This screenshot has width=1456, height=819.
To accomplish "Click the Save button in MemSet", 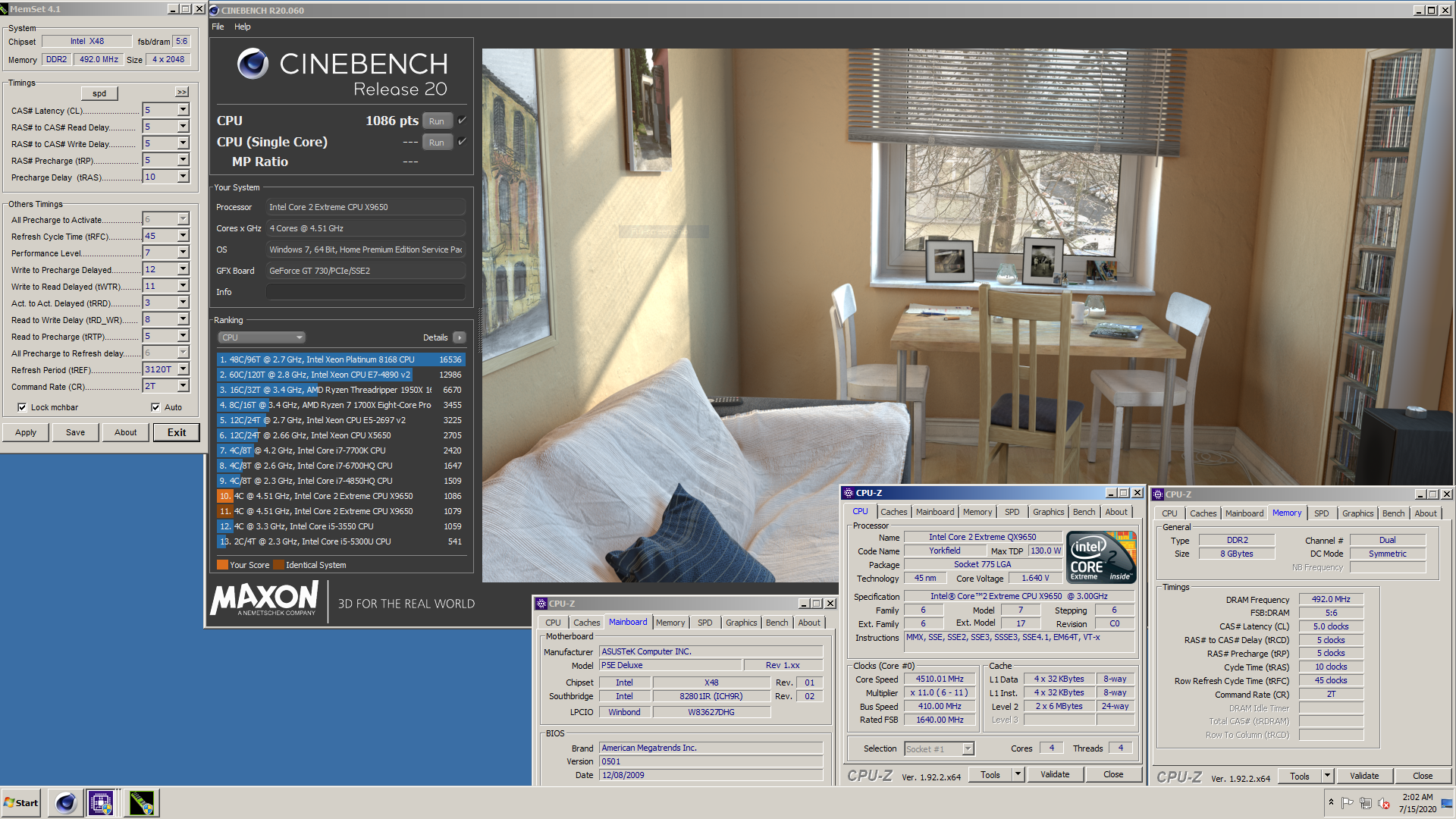I will [x=76, y=432].
